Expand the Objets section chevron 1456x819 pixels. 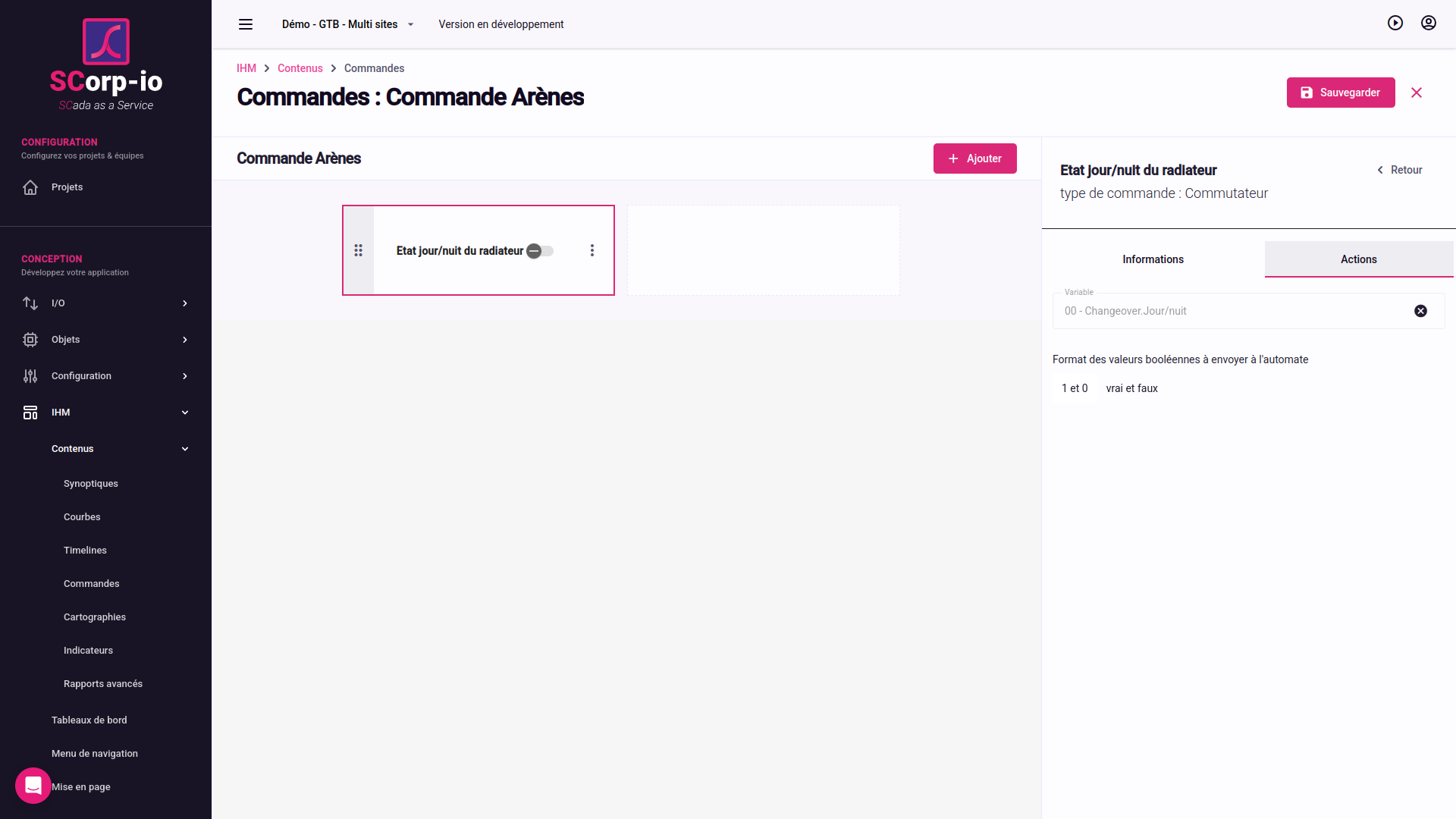pyautogui.click(x=185, y=340)
